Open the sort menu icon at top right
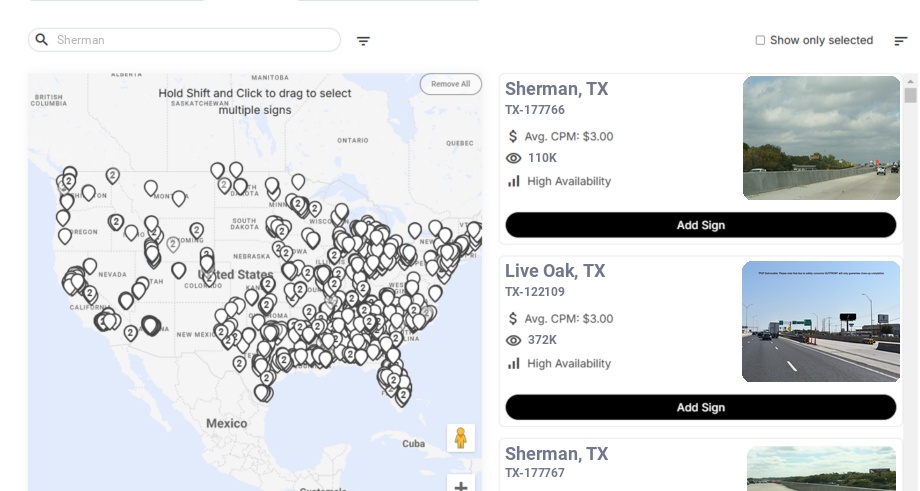Screen dimensions: 920x491 click(900, 41)
